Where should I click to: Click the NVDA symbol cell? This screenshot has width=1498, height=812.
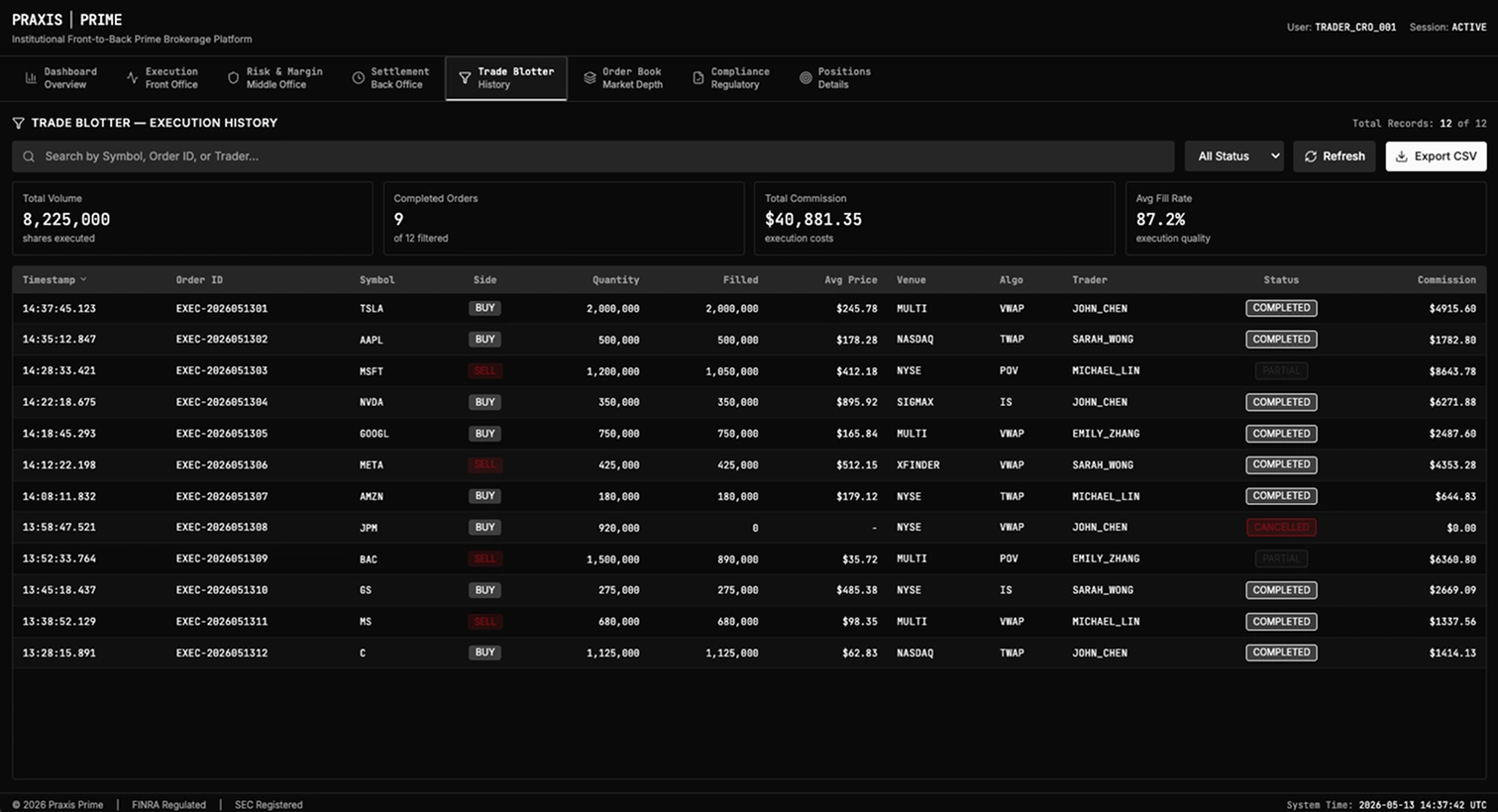pos(371,403)
